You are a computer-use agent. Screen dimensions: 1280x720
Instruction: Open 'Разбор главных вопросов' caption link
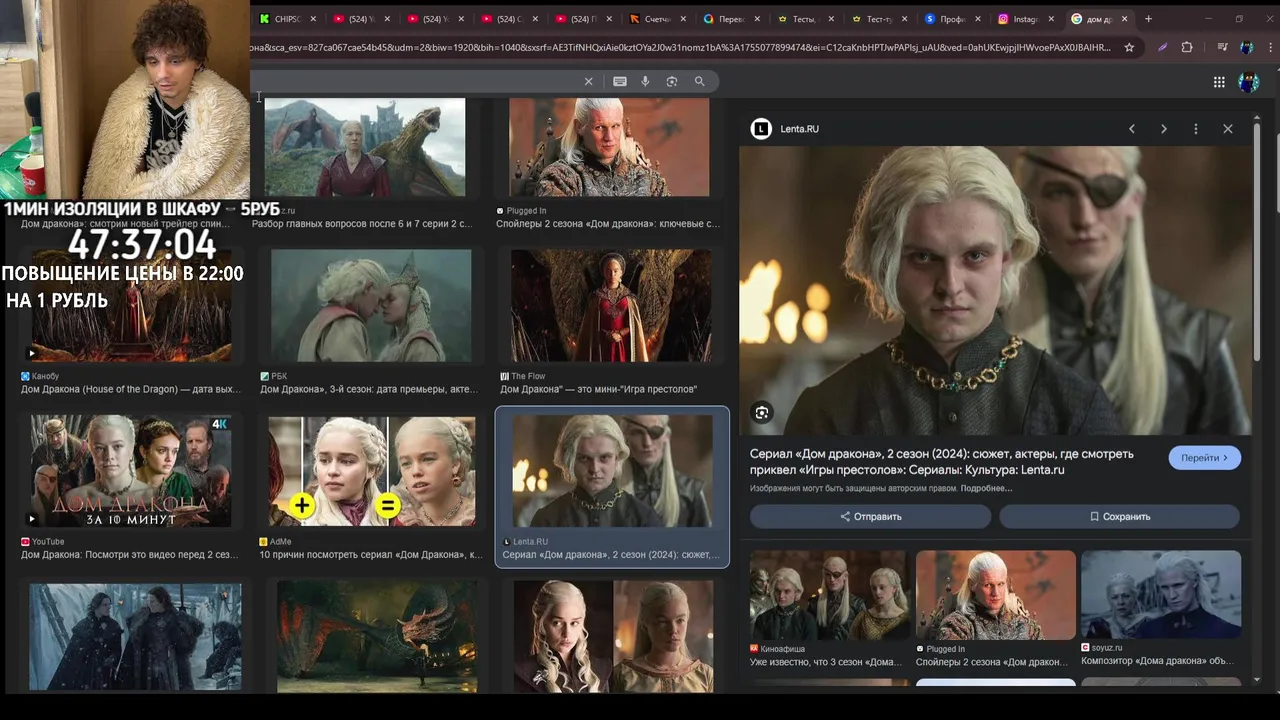coord(362,224)
